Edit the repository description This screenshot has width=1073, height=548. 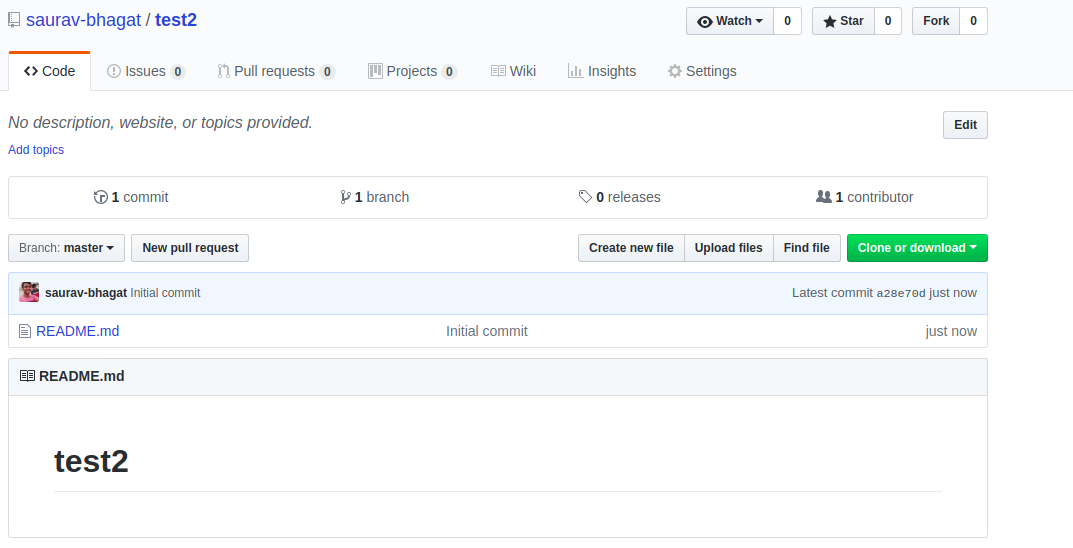[x=965, y=125]
